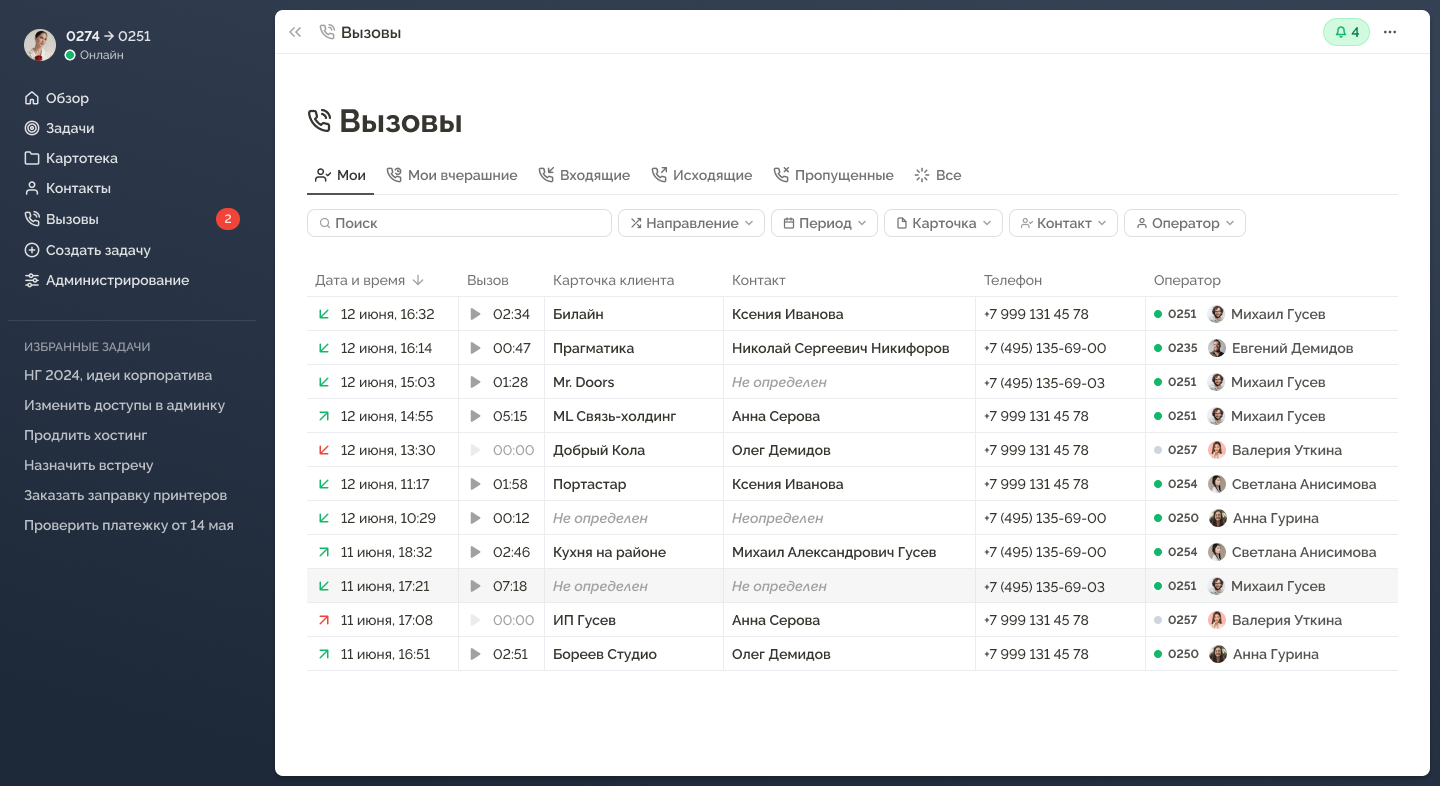Open favorite task Продлить хостинг
Image resolution: width=1440 pixels, height=786 pixels.
(86, 435)
